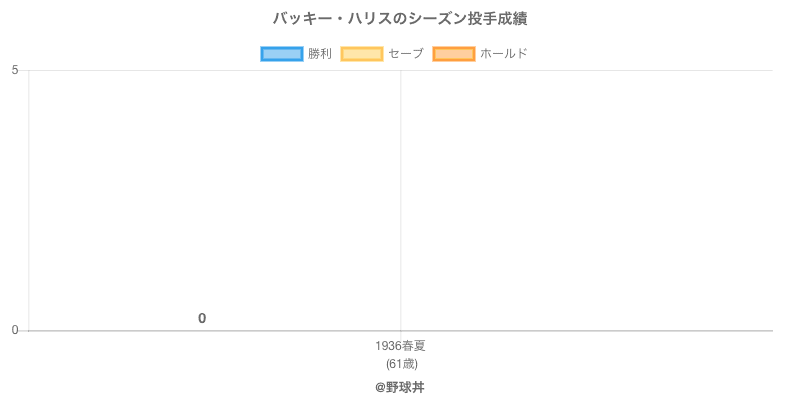Click the y-axis label 5

pyautogui.click(x=15, y=70)
